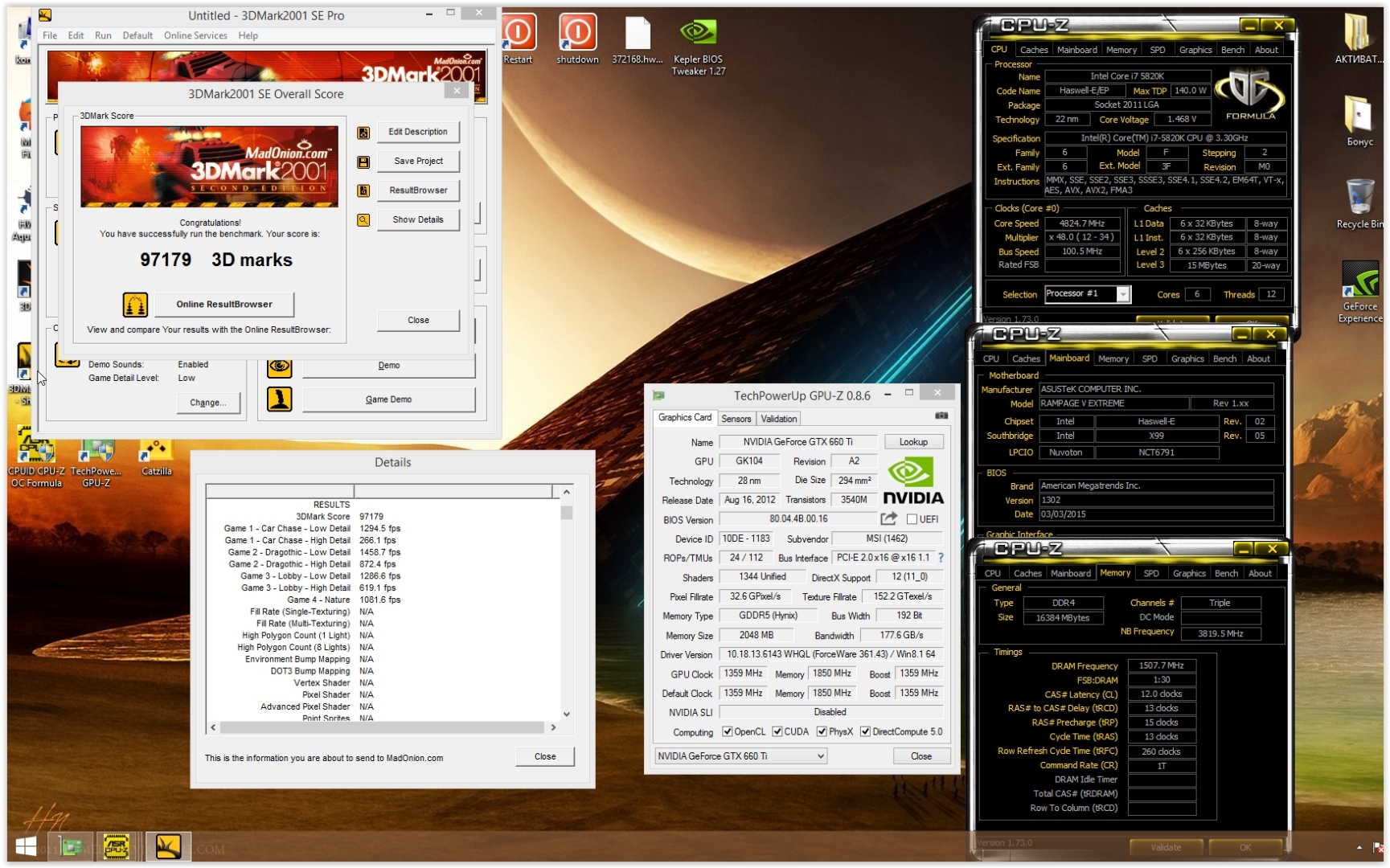The height and width of the screenshot is (868, 1390).
Task: Take GPU-Z screenshot with camera icon
Action: (941, 416)
